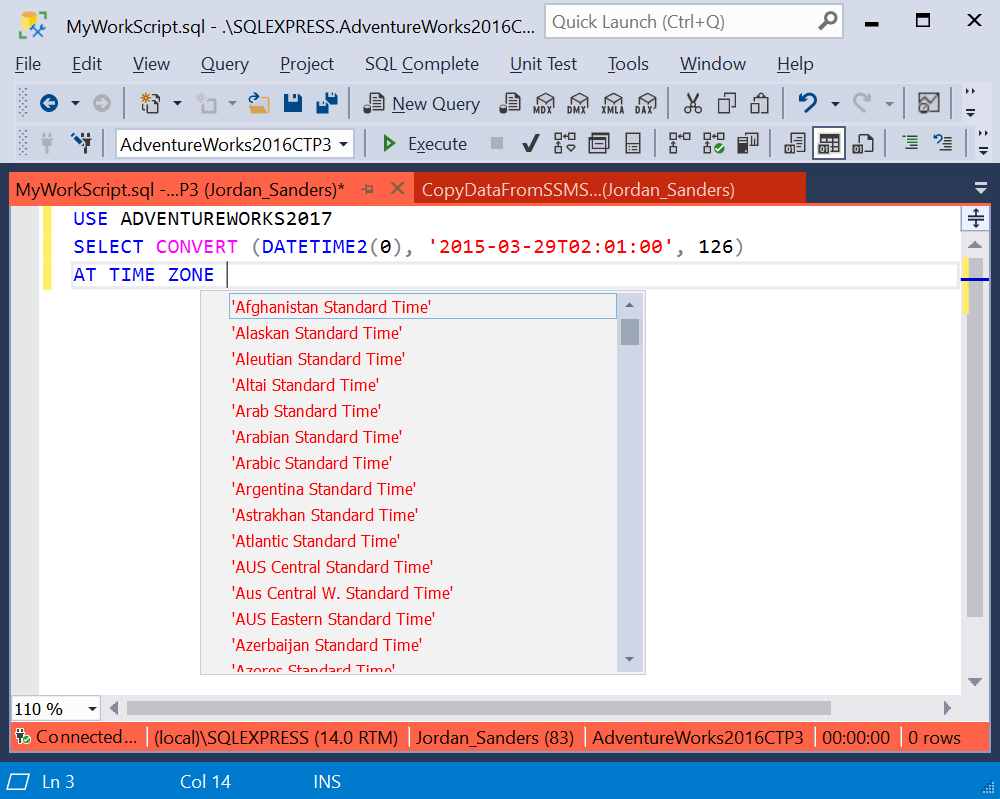
Task: Click the Cut scissors icon
Action: pos(693,103)
